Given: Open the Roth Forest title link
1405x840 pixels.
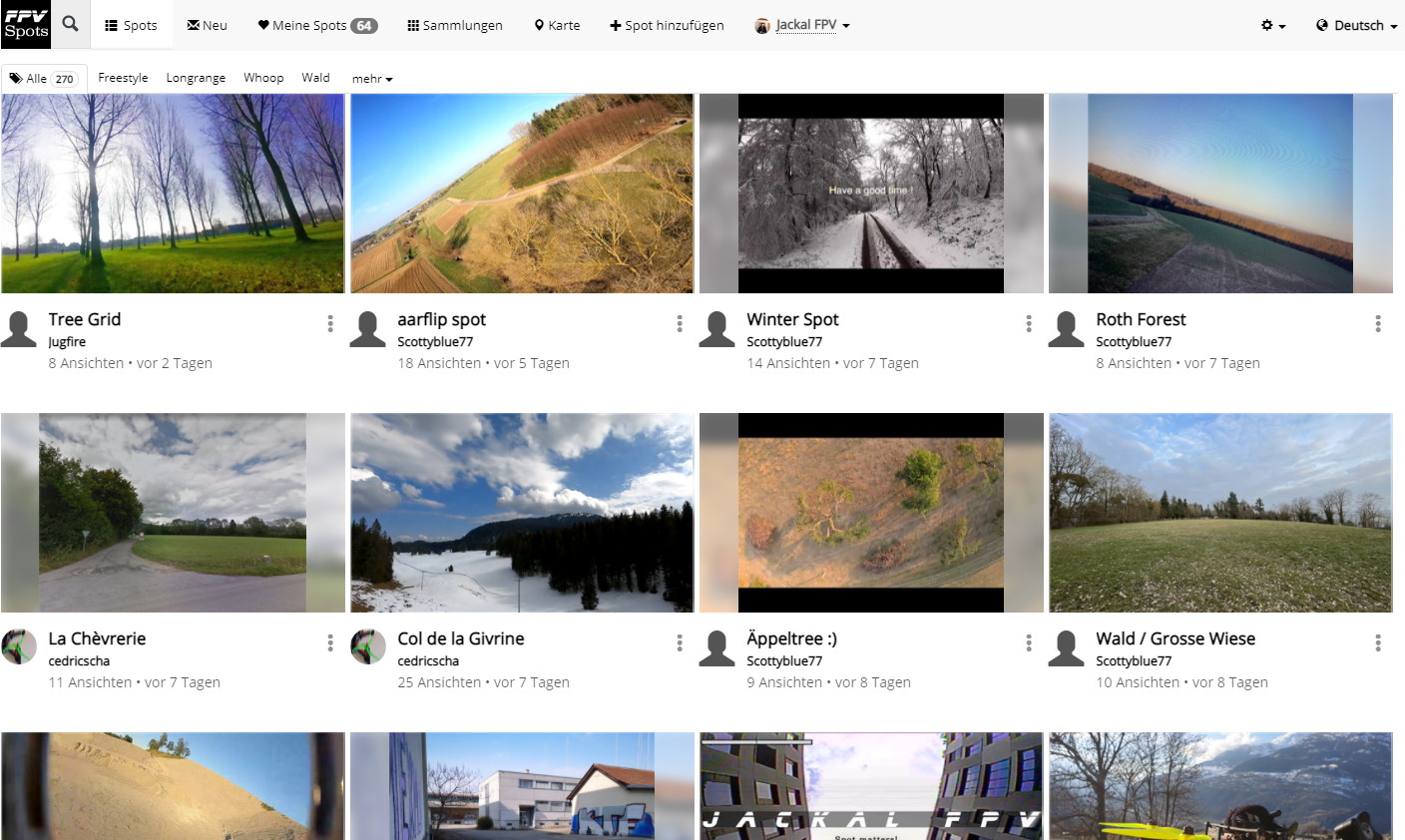Looking at the screenshot, I should [1142, 319].
